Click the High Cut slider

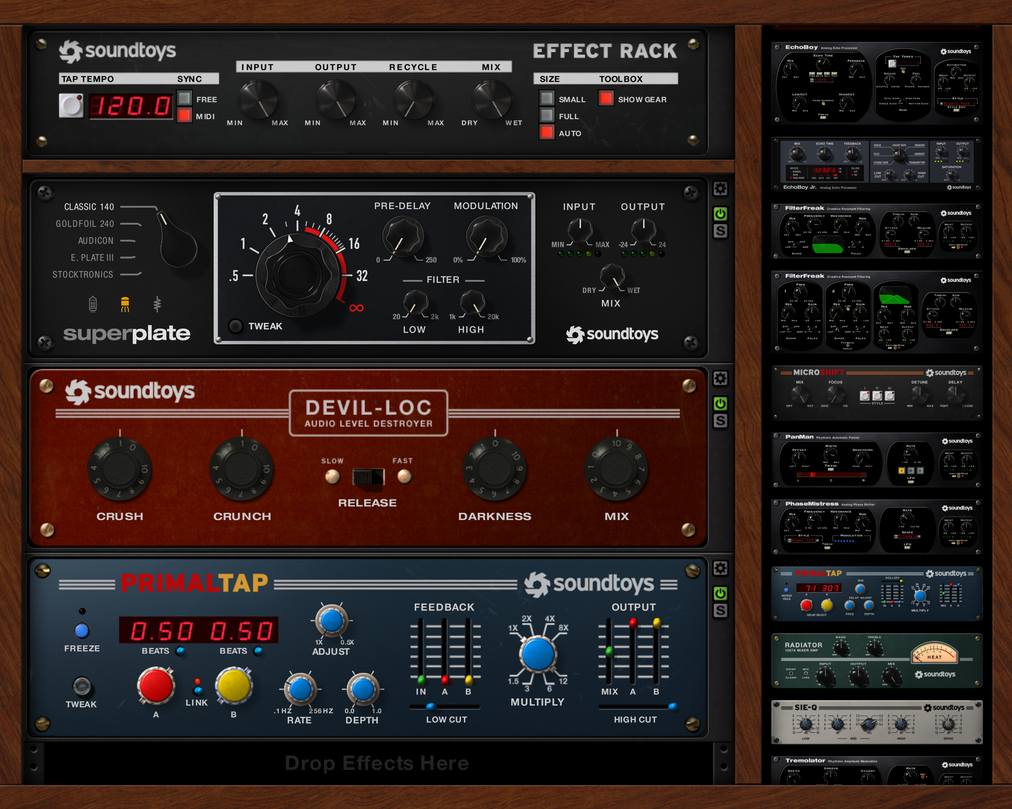636,707
